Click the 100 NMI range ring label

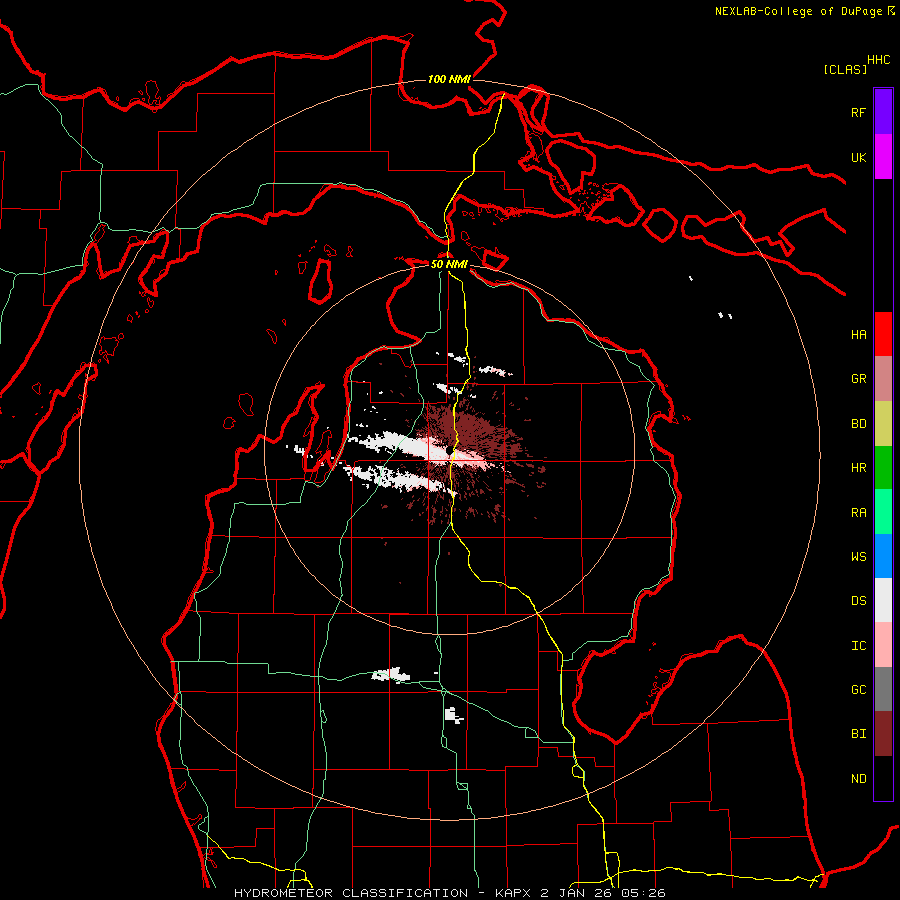click(449, 79)
